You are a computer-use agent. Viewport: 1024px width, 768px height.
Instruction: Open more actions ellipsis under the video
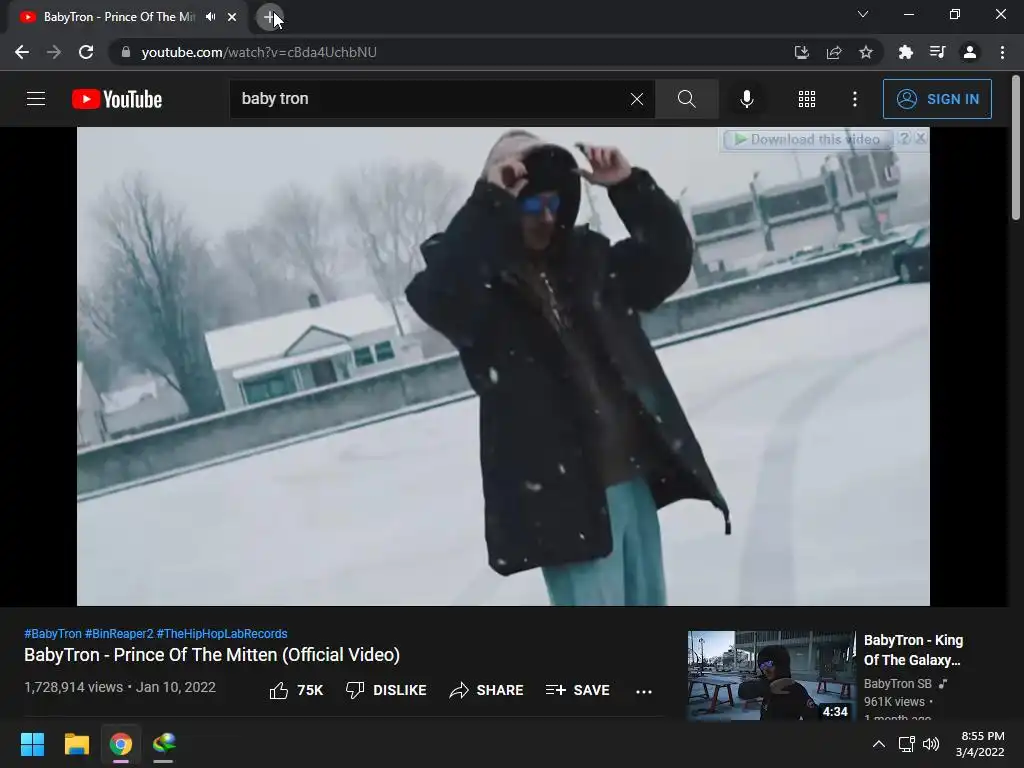click(x=644, y=692)
